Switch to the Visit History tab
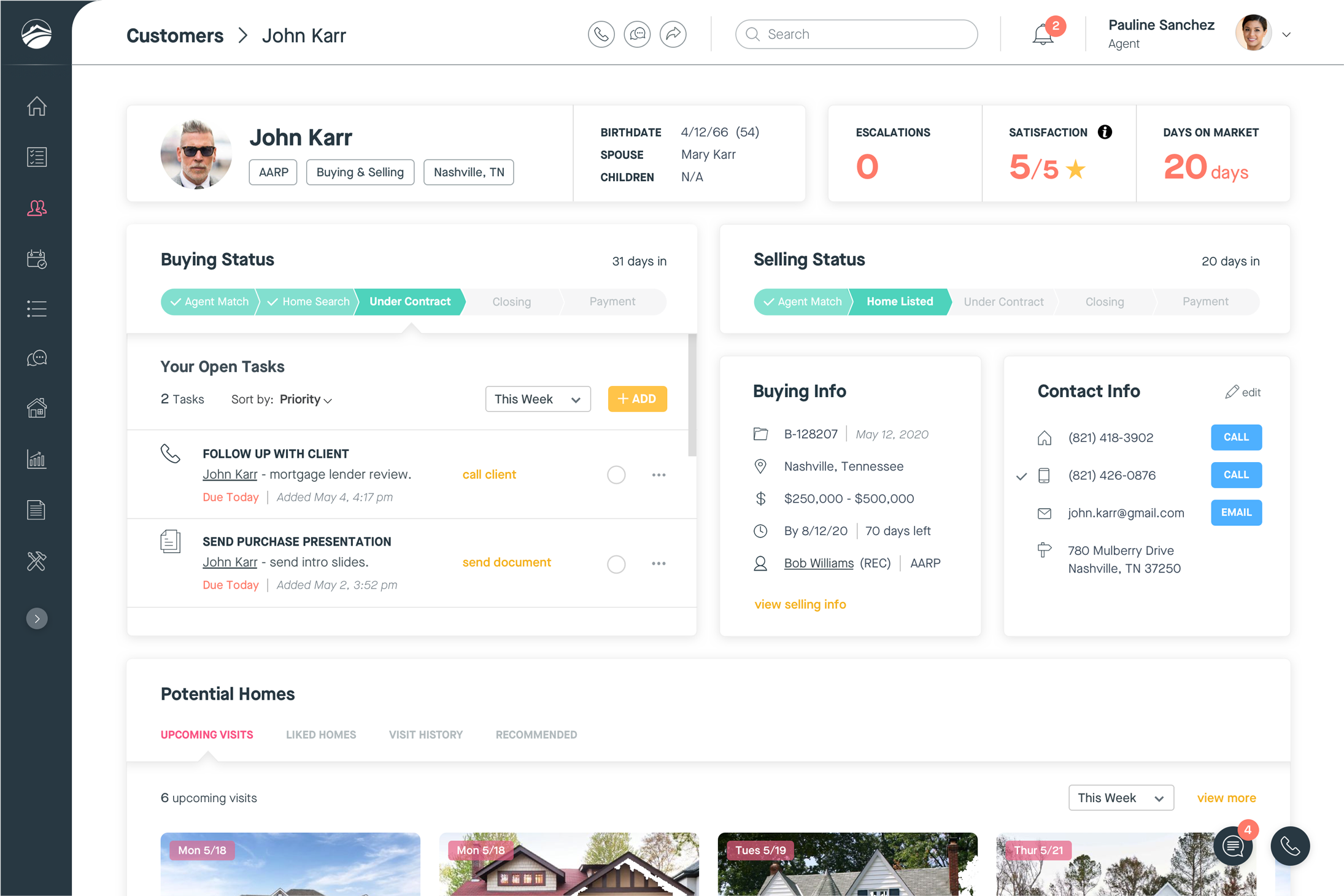This screenshot has width=1344, height=896. [x=426, y=735]
